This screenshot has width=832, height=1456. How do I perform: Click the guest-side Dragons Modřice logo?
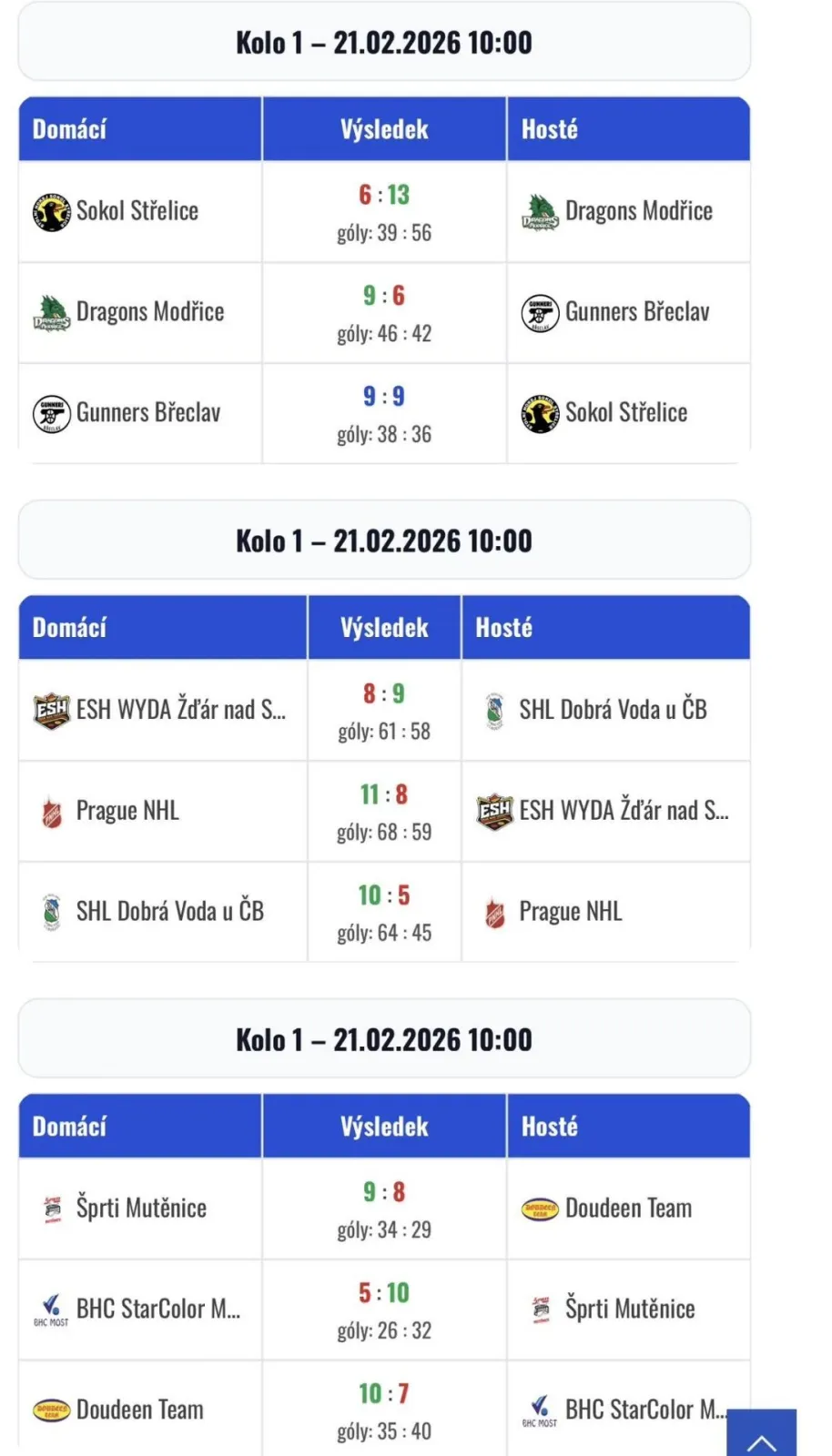540,212
